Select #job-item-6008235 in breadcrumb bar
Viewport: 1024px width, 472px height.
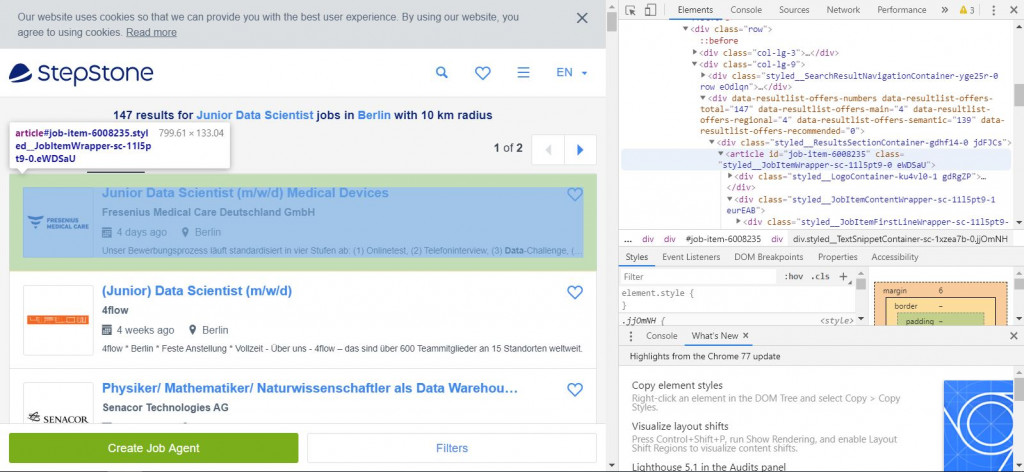pos(723,239)
